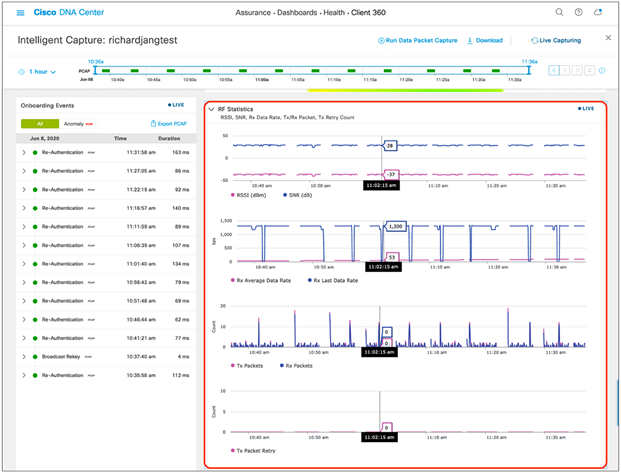Expand the 11:31:58 am Re-Authentication event
Image resolution: width=621 pixels, height=473 pixels.
coord(24,153)
